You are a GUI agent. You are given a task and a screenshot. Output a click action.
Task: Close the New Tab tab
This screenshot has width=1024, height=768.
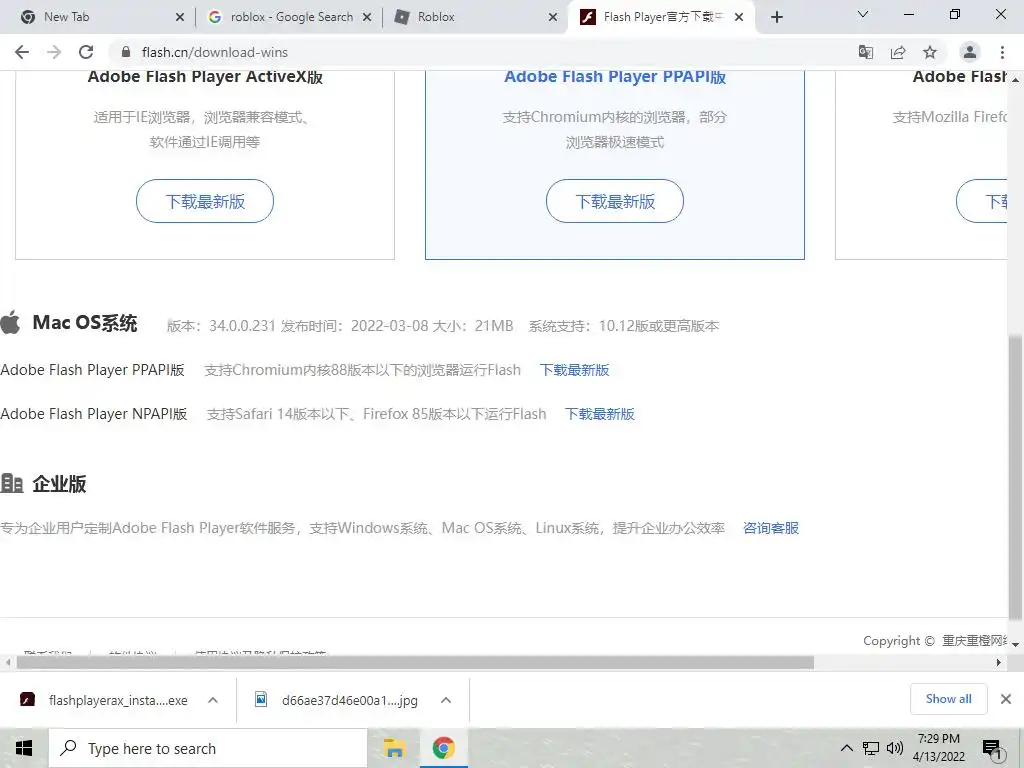(x=180, y=17)
